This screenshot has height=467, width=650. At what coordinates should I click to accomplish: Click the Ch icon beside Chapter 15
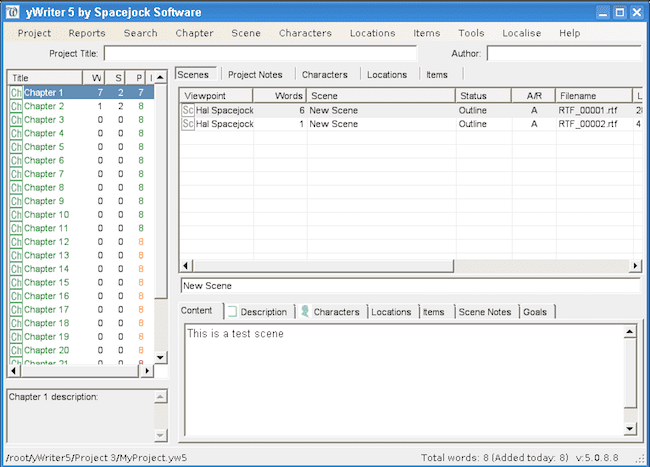click(x=16, y=283)
